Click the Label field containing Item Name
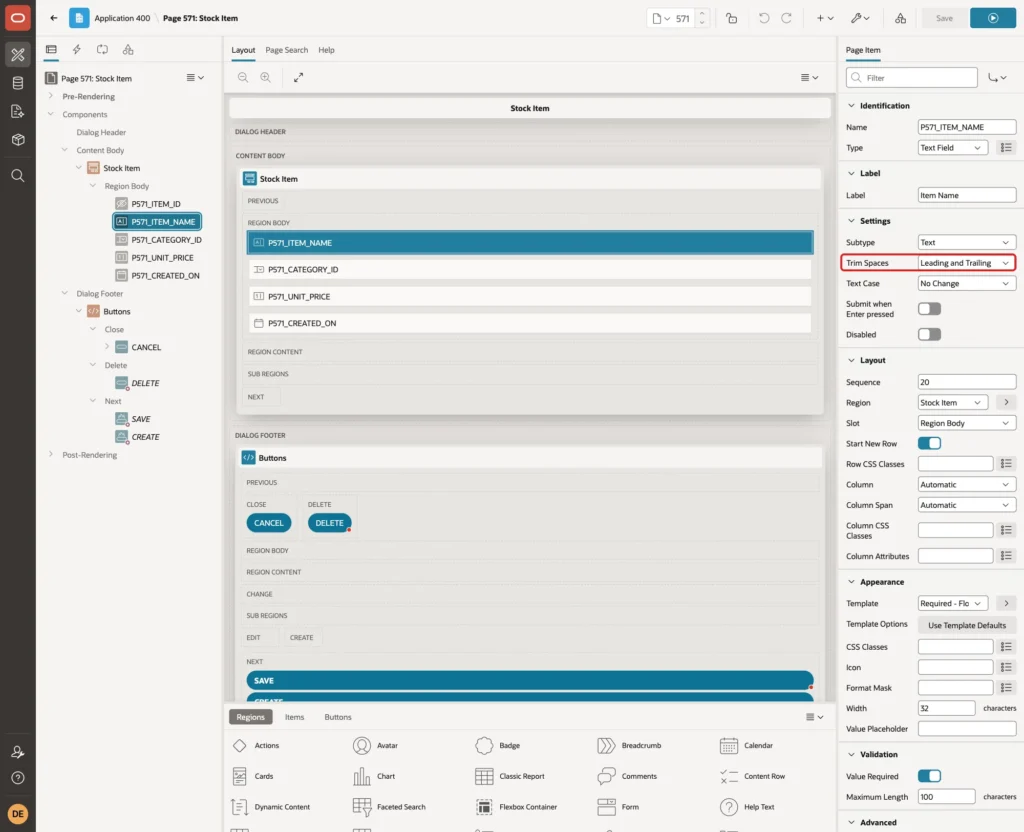This screenshot has height=832, width=1024. point(967,195)
